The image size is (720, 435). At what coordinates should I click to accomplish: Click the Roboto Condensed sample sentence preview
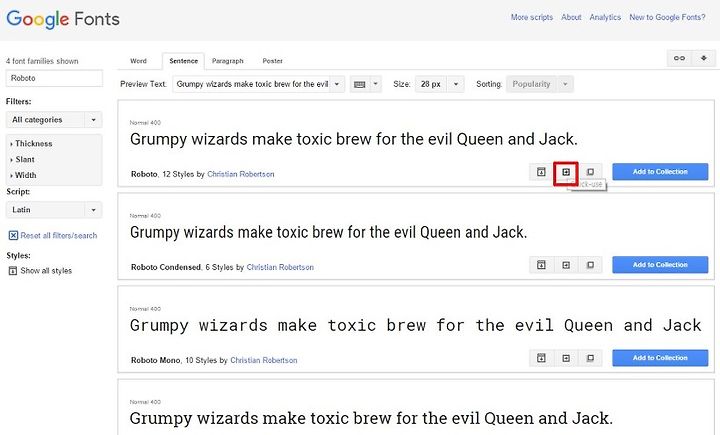coord(328,232)
